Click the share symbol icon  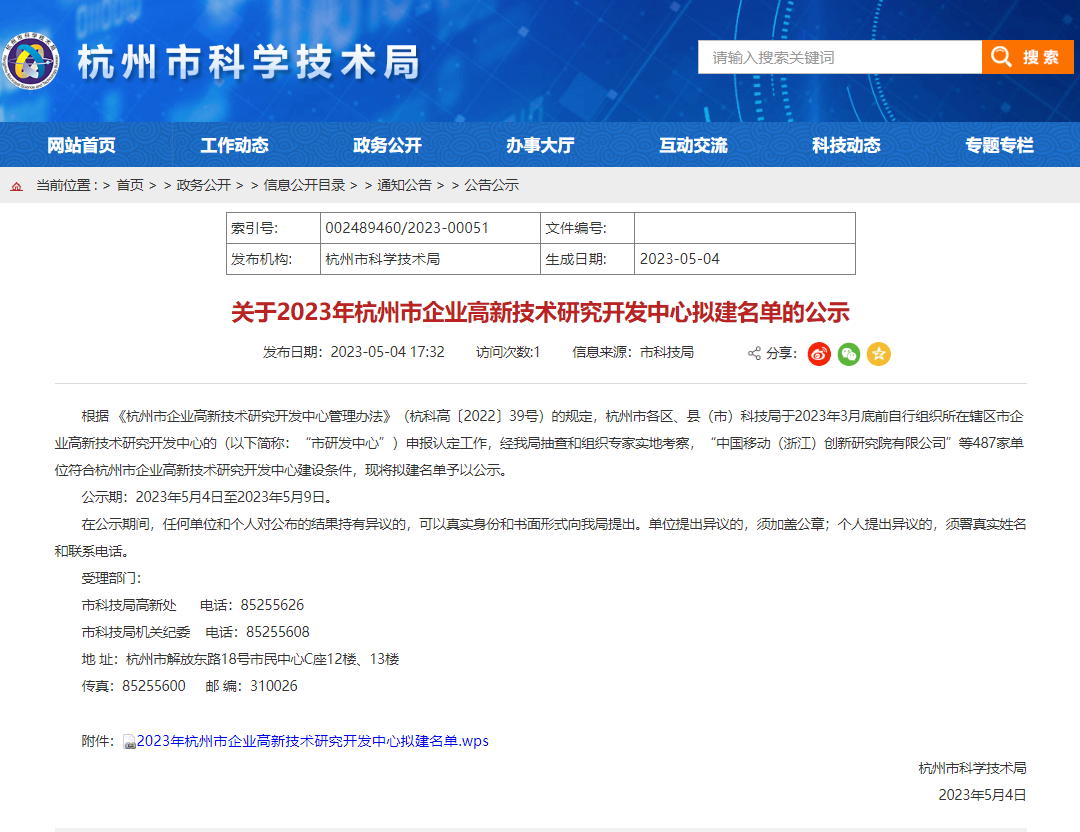754,353
